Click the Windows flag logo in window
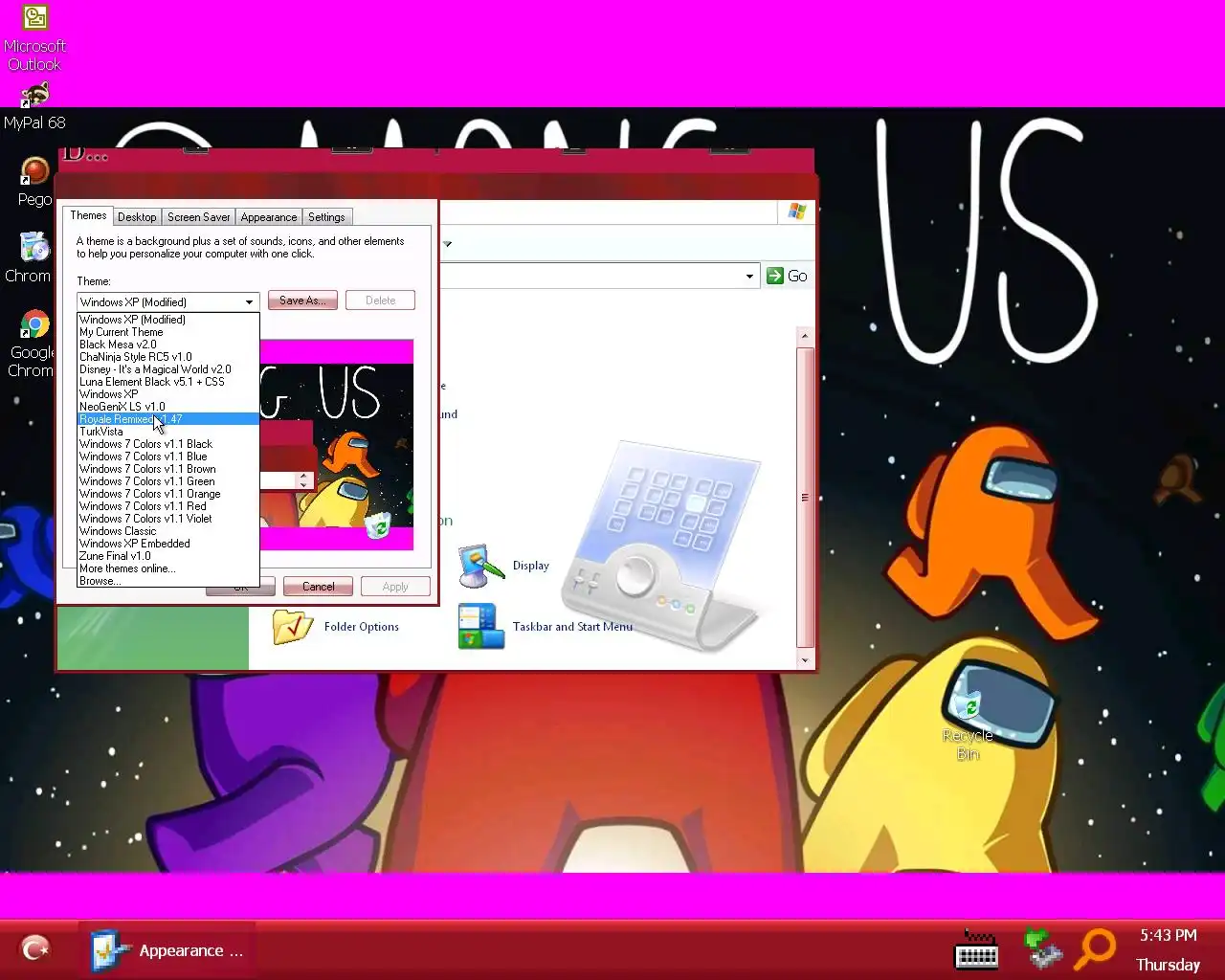Screen dimensions: 1225x980 coord(797,212)
